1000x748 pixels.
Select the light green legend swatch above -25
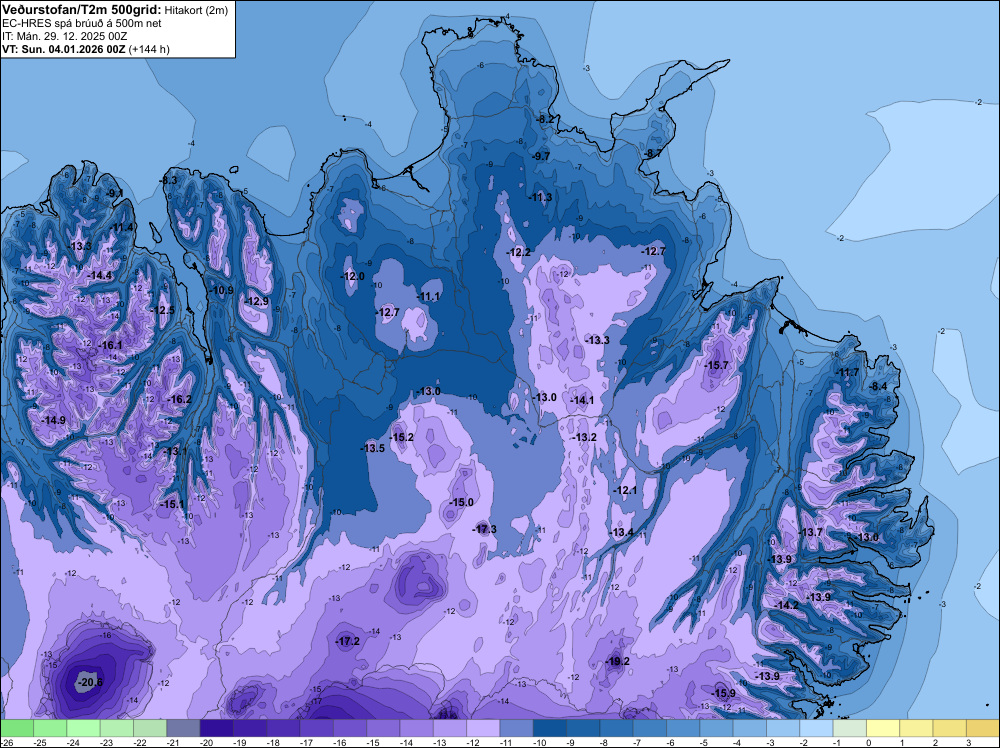click(x=50, y=728)
